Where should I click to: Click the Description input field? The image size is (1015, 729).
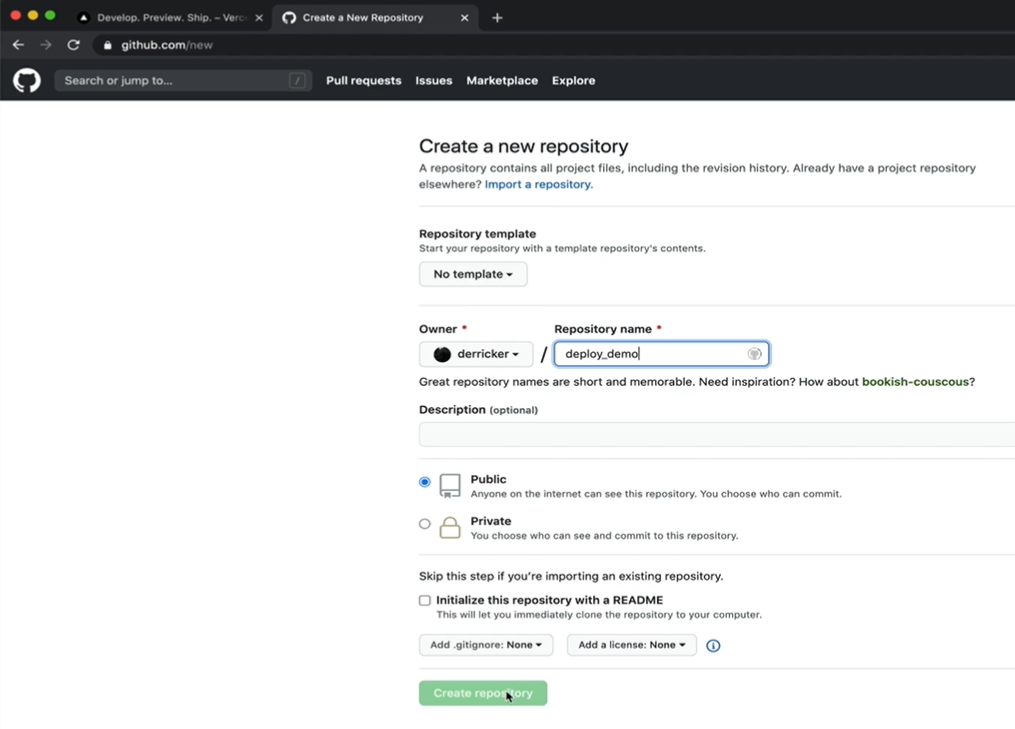coord(717,434)
